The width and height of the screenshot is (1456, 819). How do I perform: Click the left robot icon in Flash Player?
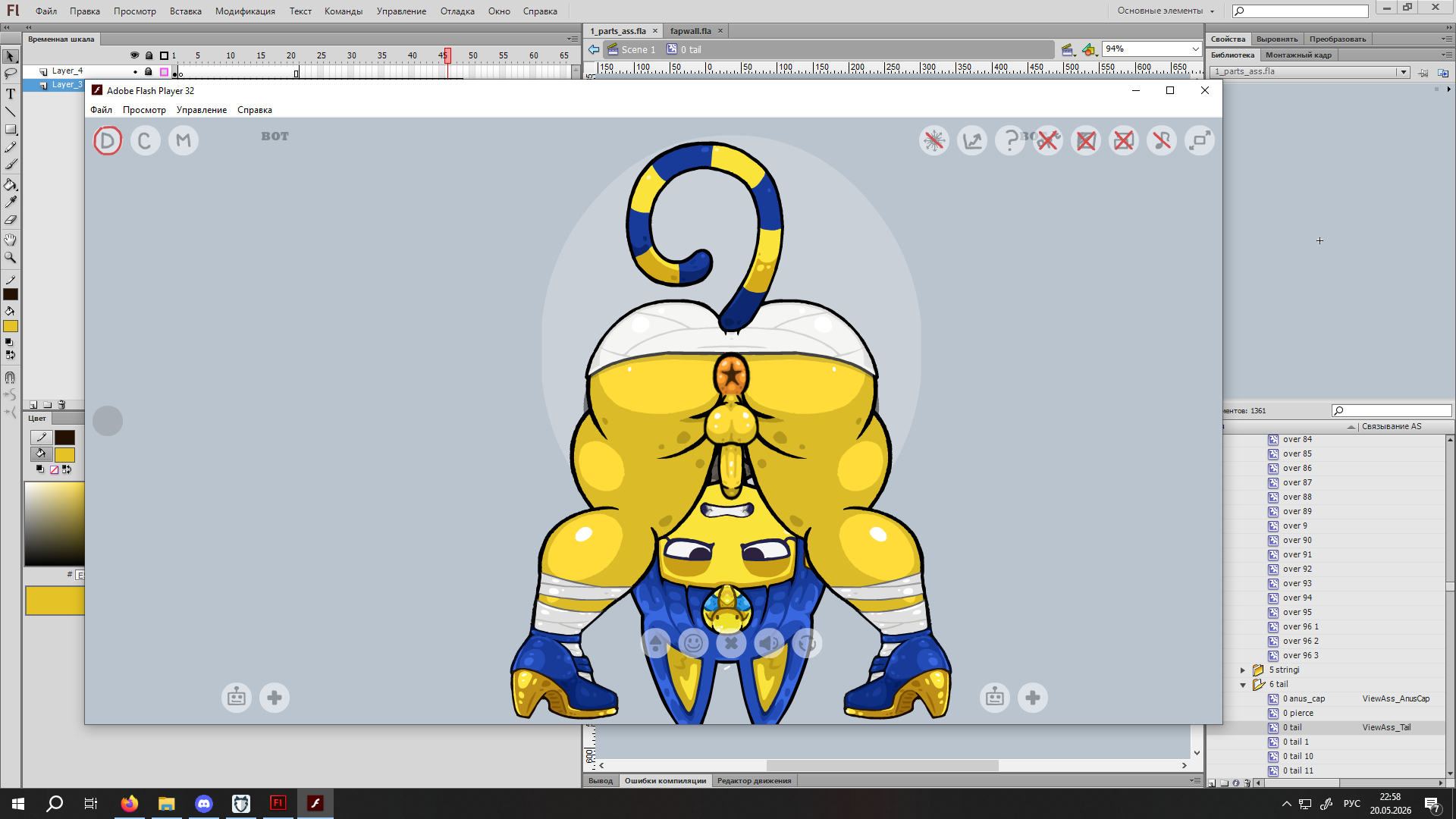click(237, 698)
